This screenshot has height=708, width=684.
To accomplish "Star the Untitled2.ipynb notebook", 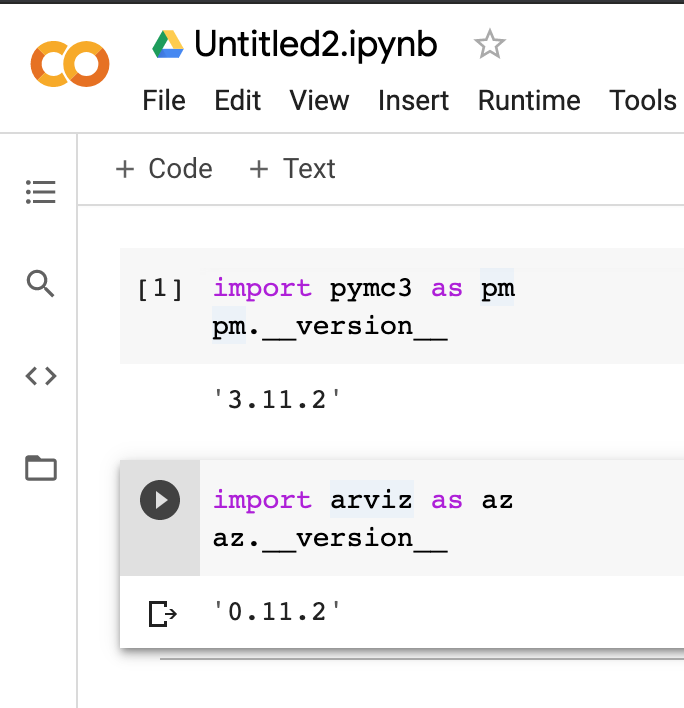I will [489, 44].
